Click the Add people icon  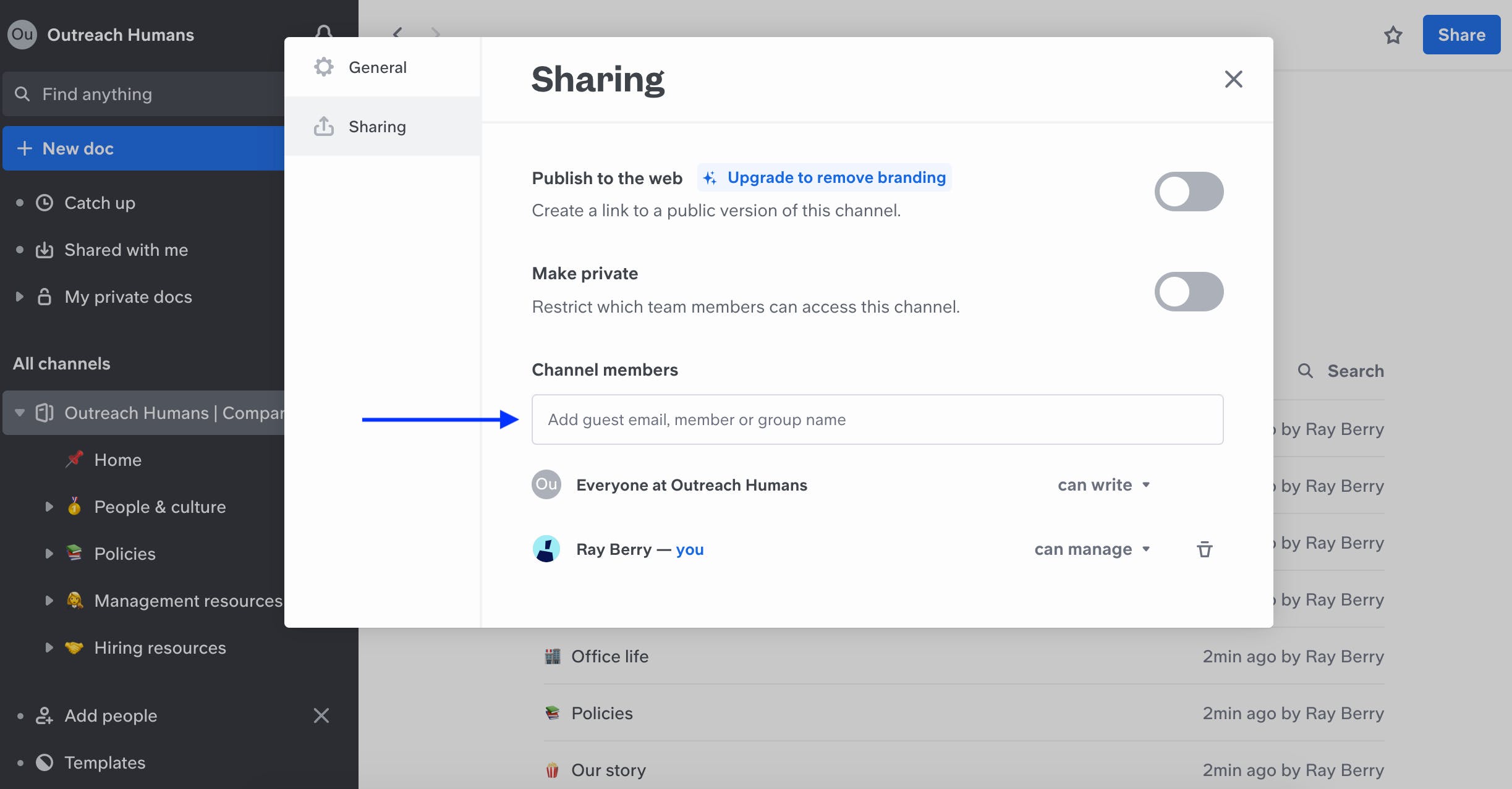pyautogui.click(x=45, y=715)
